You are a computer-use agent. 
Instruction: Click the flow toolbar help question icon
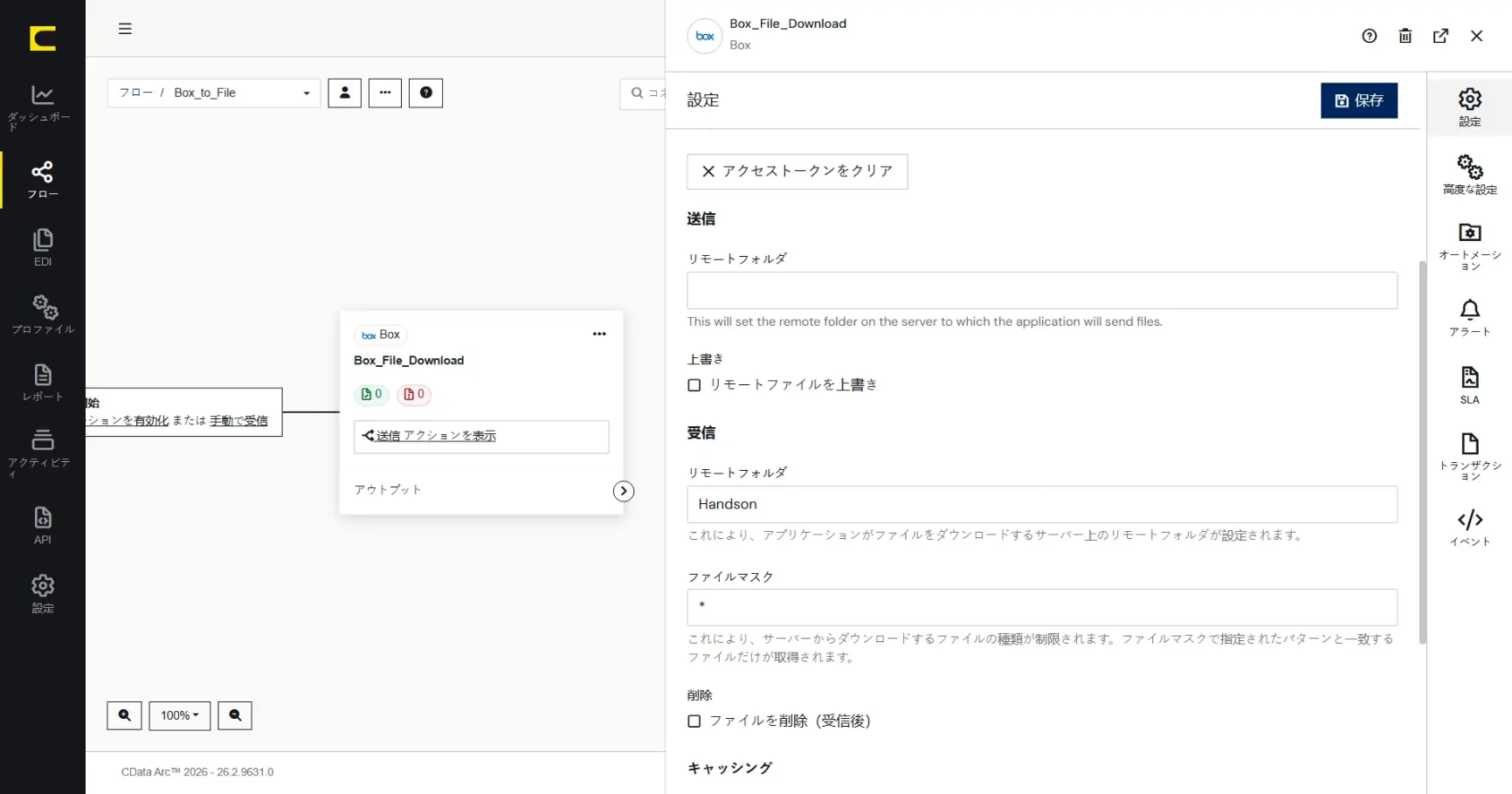[426, 93]
